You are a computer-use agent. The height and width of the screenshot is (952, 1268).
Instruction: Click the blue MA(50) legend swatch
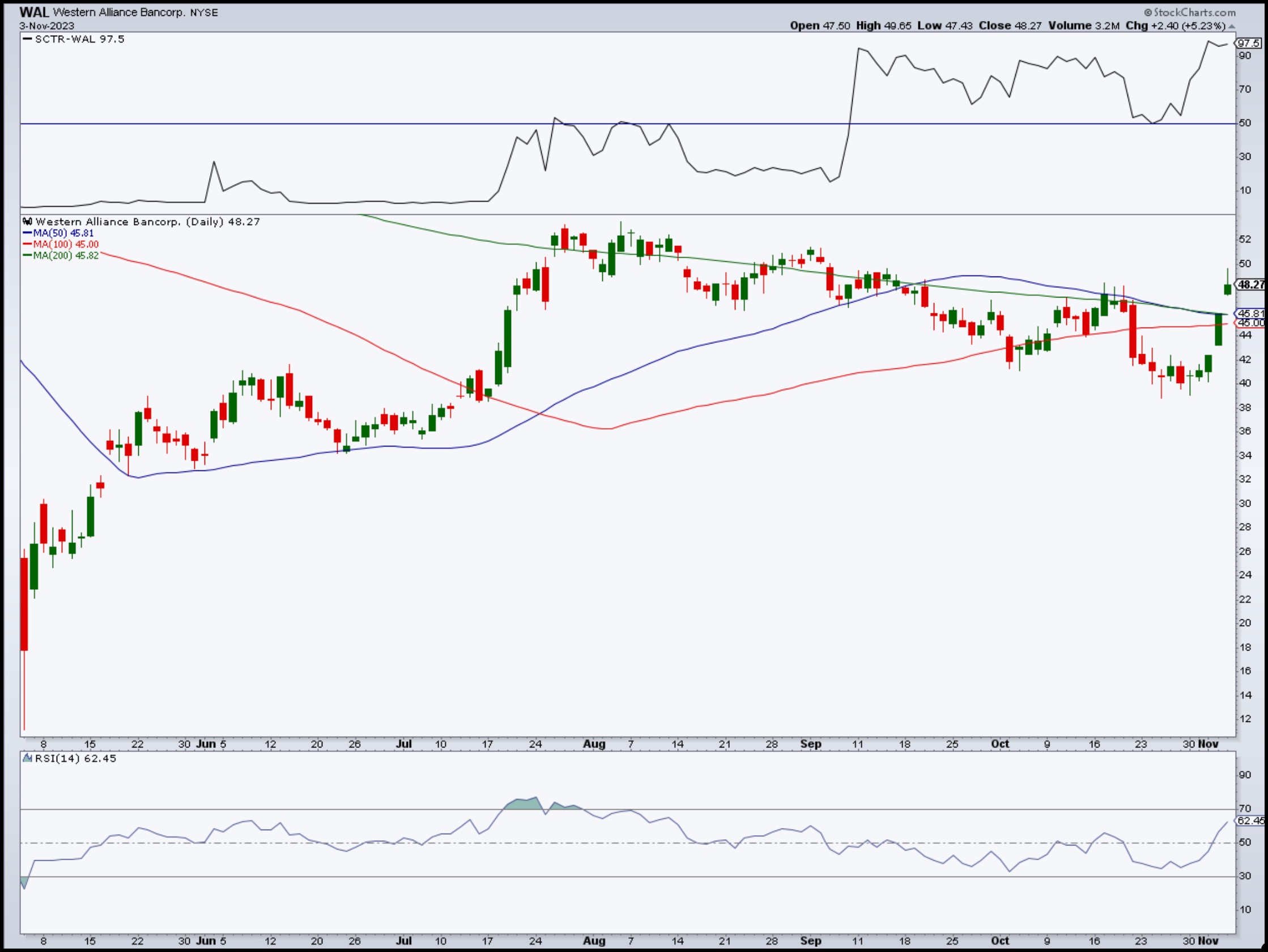27,233
